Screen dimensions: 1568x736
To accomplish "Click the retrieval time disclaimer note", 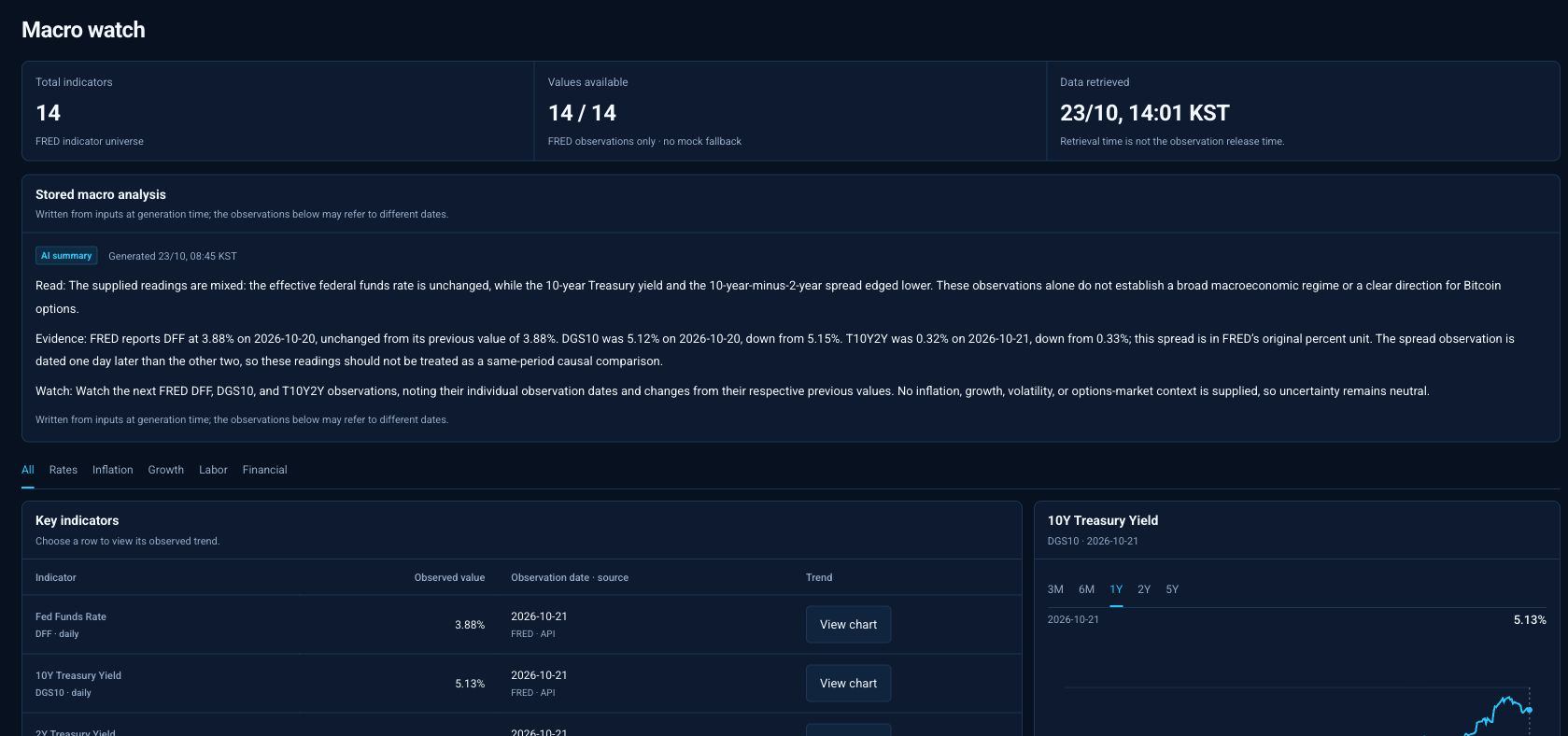I will pos(1172,141).
